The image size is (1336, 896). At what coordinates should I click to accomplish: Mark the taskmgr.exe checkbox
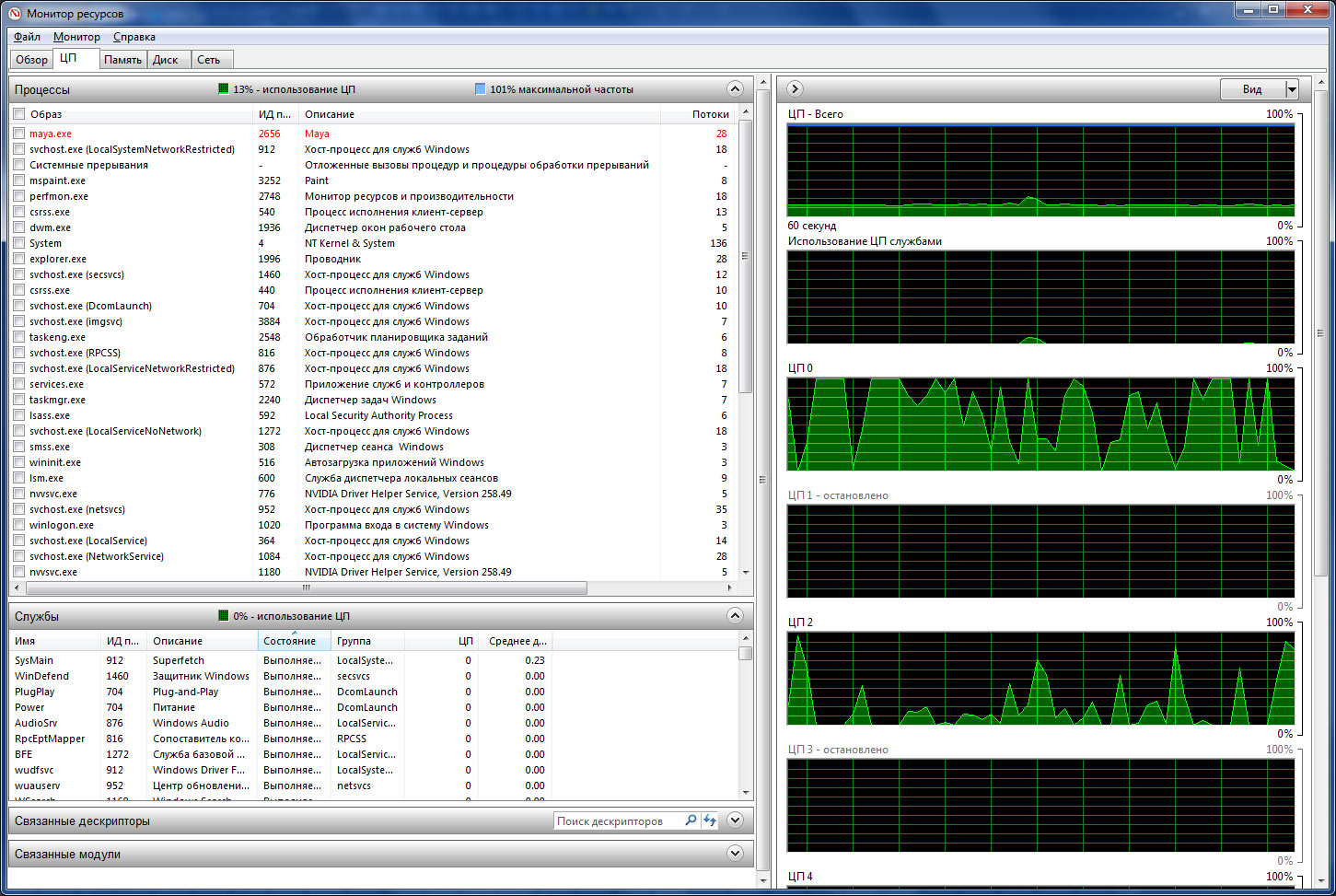[19, 400]
